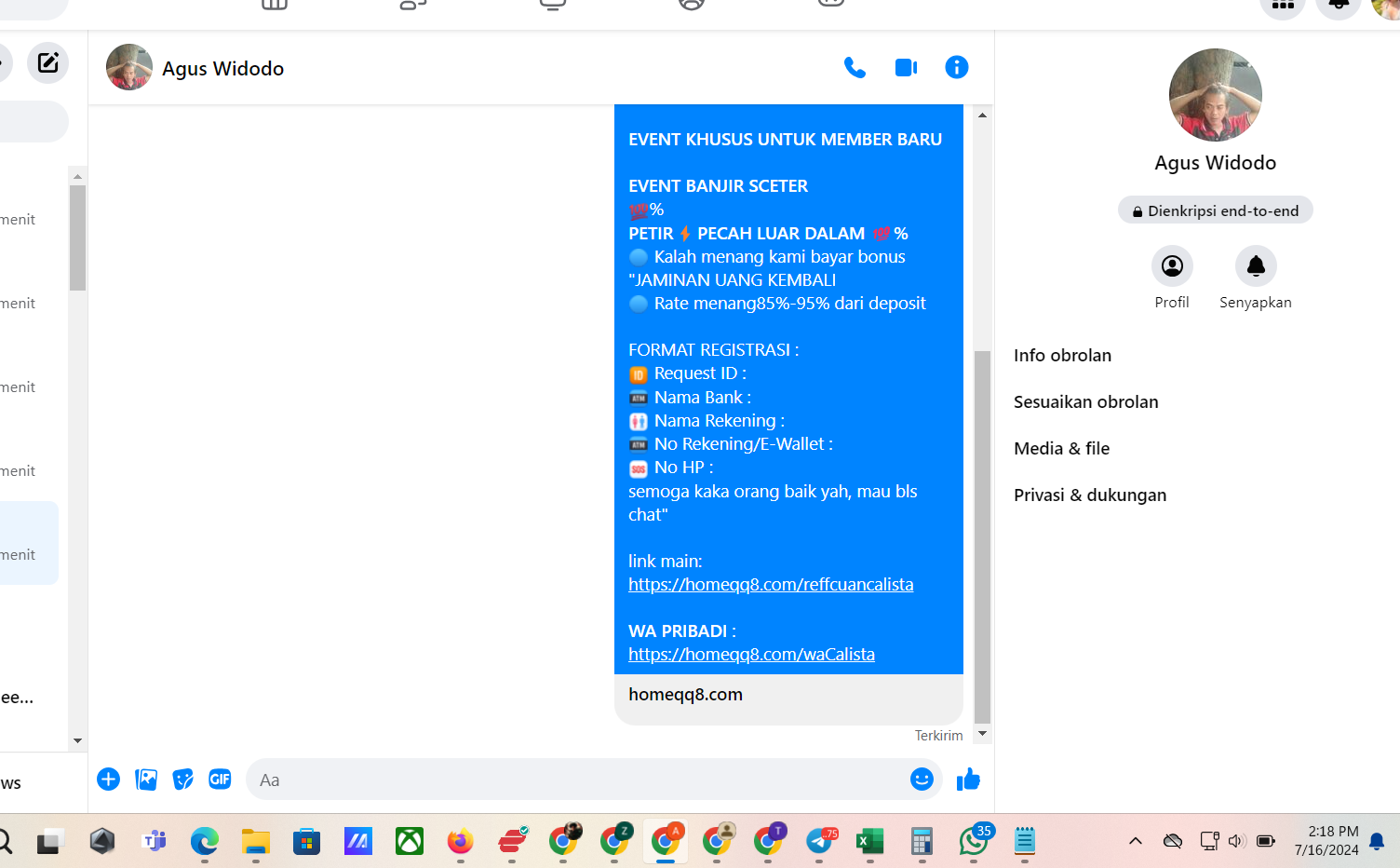Open Telegram from the taskbar
Screen dimensions: 1400x868
819,842
